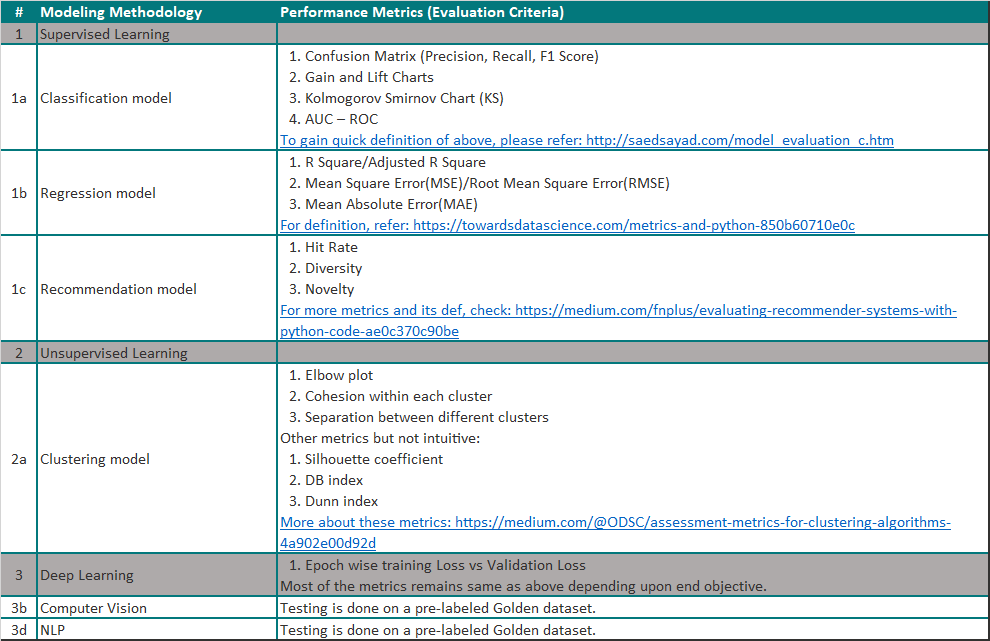Select the Classification model cell
This screenshot has height=641, width=990.
point(106,98)
